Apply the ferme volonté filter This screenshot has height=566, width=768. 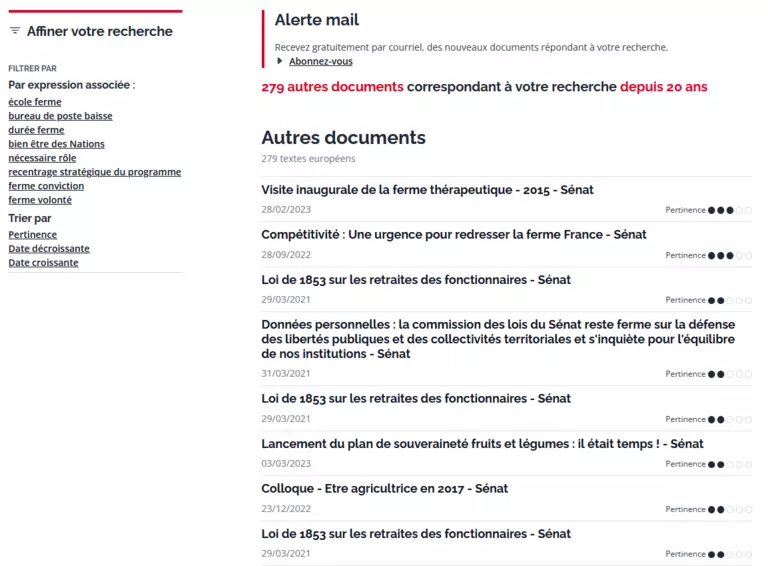(x=40, y=200)
